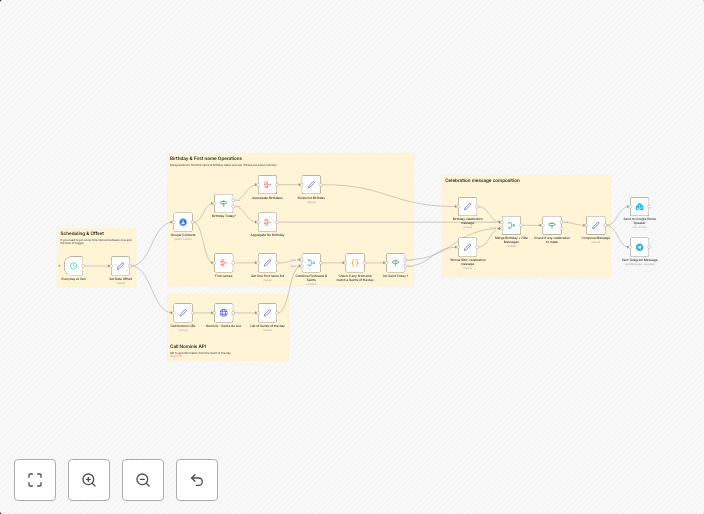
Task: Click the Aggregate Birthdays node
Action: point(267,185)
